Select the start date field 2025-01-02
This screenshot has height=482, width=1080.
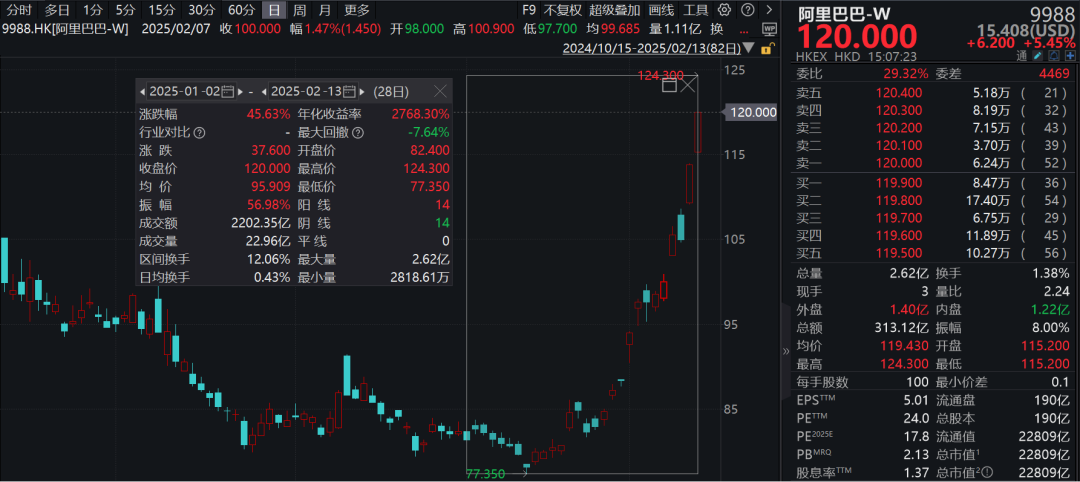click(x=185, y=91)
